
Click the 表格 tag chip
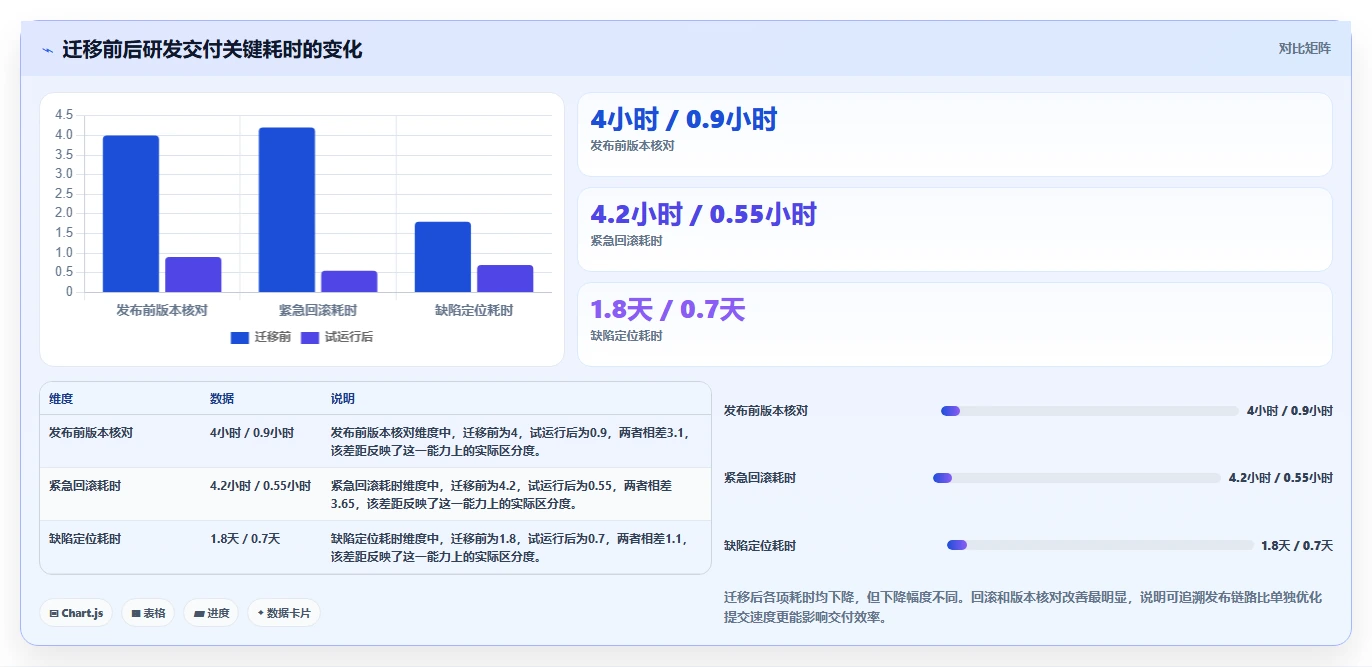pos(148,613)
